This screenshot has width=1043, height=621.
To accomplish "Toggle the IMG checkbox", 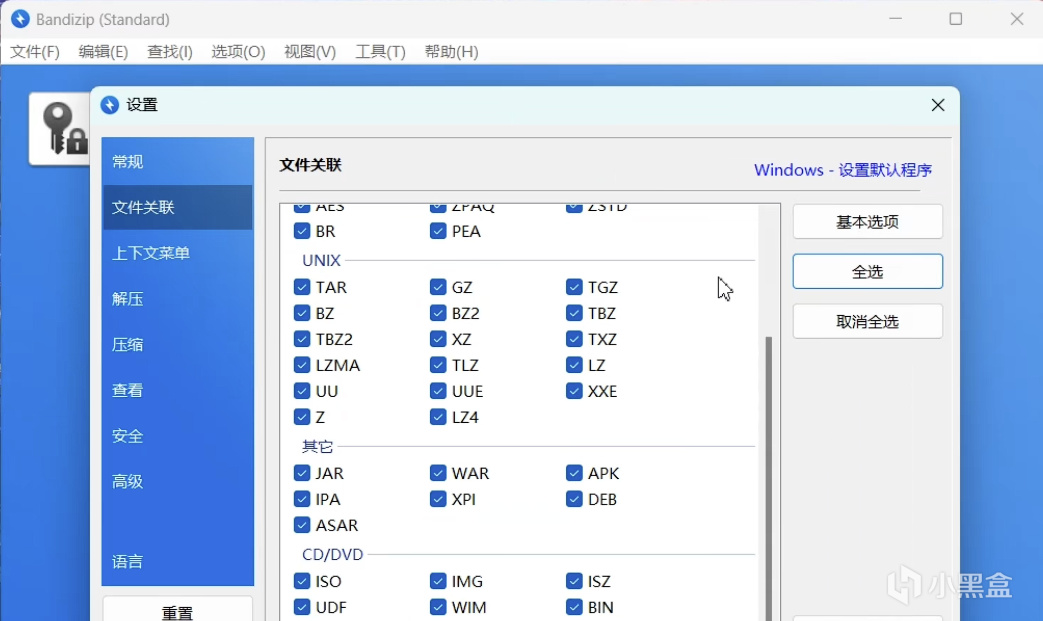I will pos(438,581).
